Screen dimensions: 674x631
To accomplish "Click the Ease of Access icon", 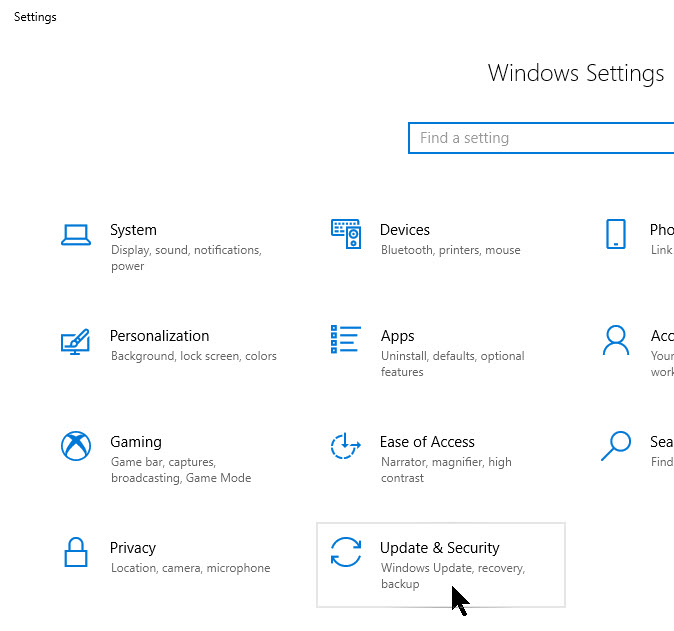I will (x=346, y=446).
